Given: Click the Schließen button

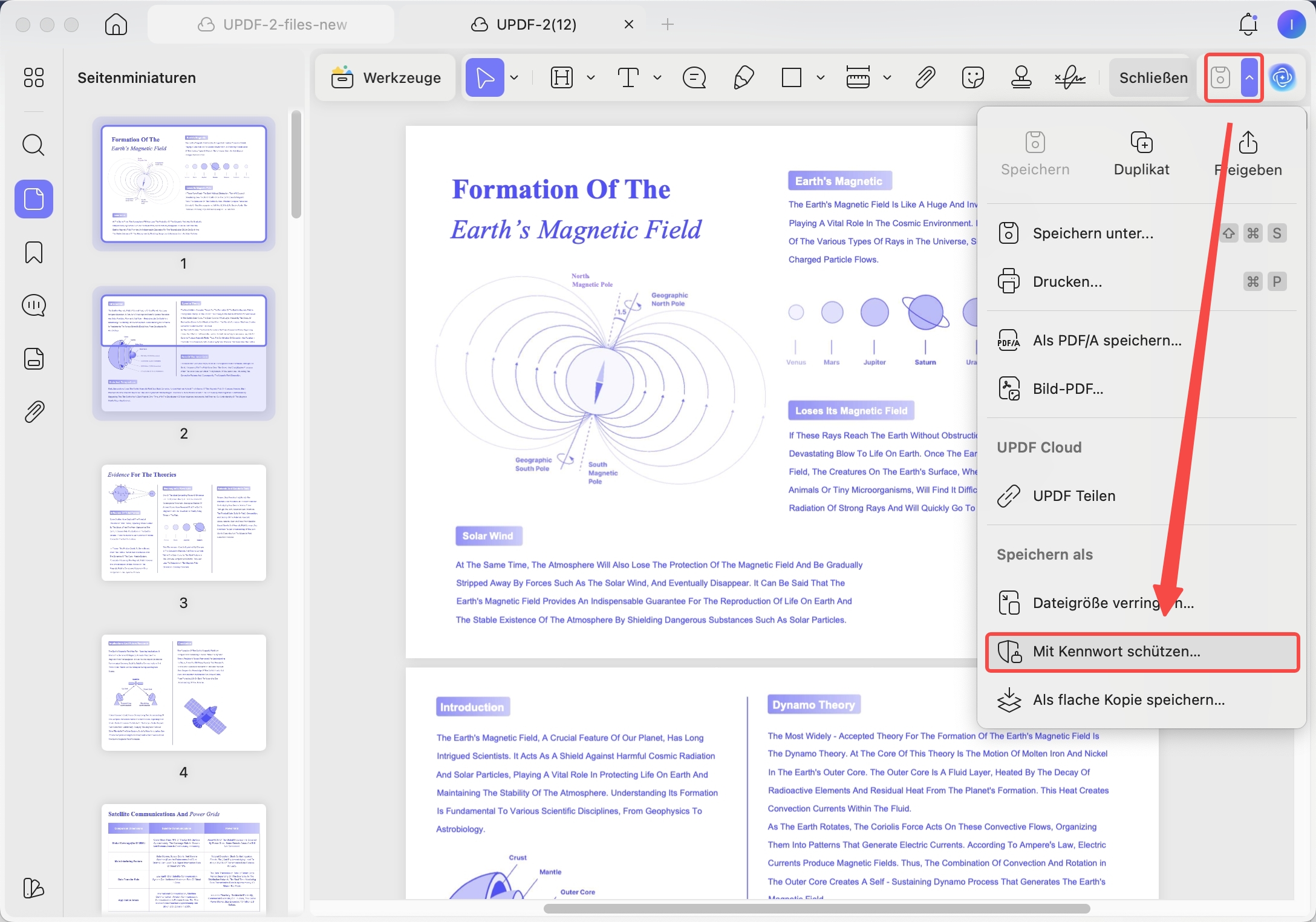Looking at the screenshot, I should pos(1153,77).
